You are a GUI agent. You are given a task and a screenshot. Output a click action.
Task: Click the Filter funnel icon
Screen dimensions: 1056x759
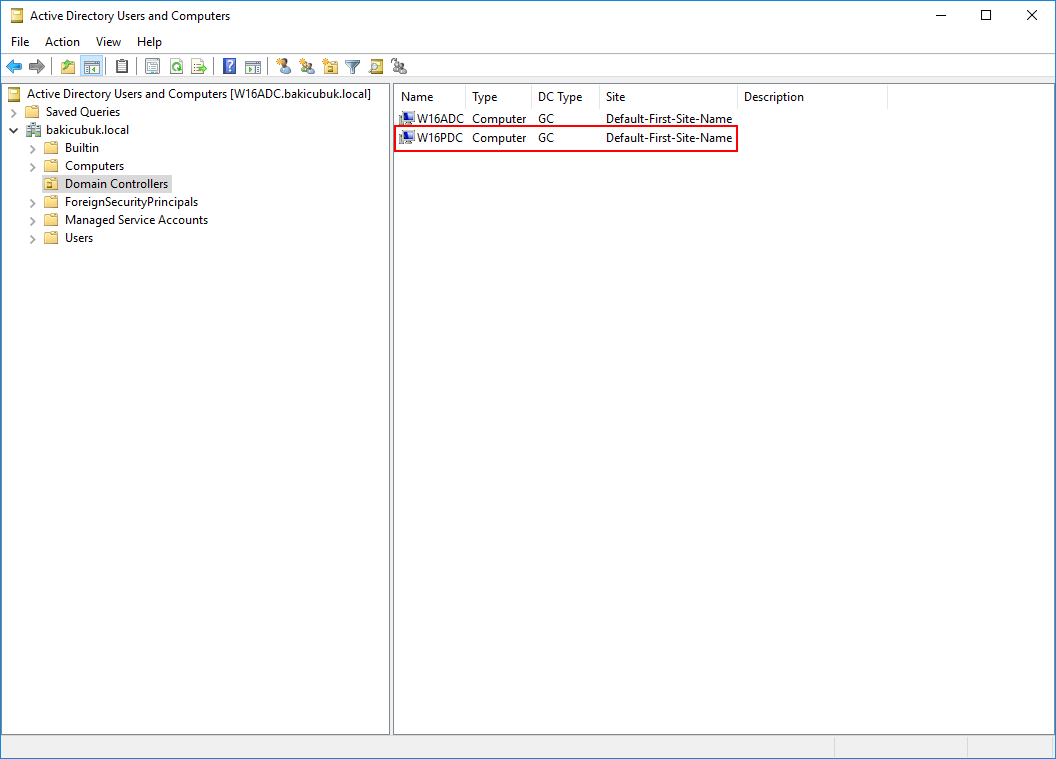coord(353,67)
